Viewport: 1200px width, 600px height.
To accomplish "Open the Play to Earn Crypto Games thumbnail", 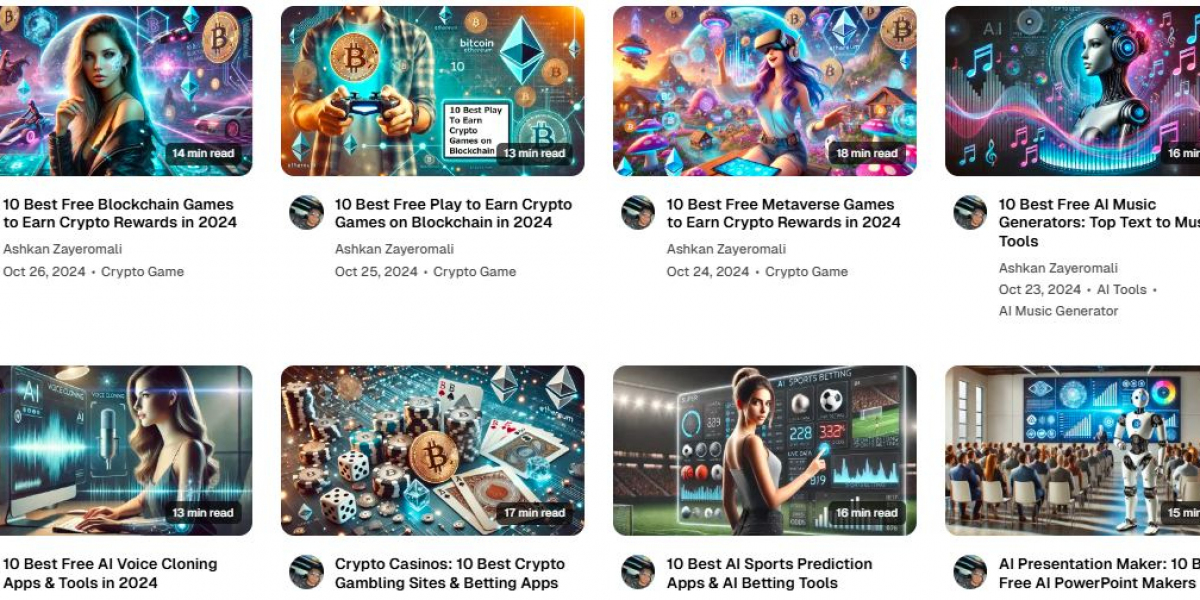I will 432,91.
